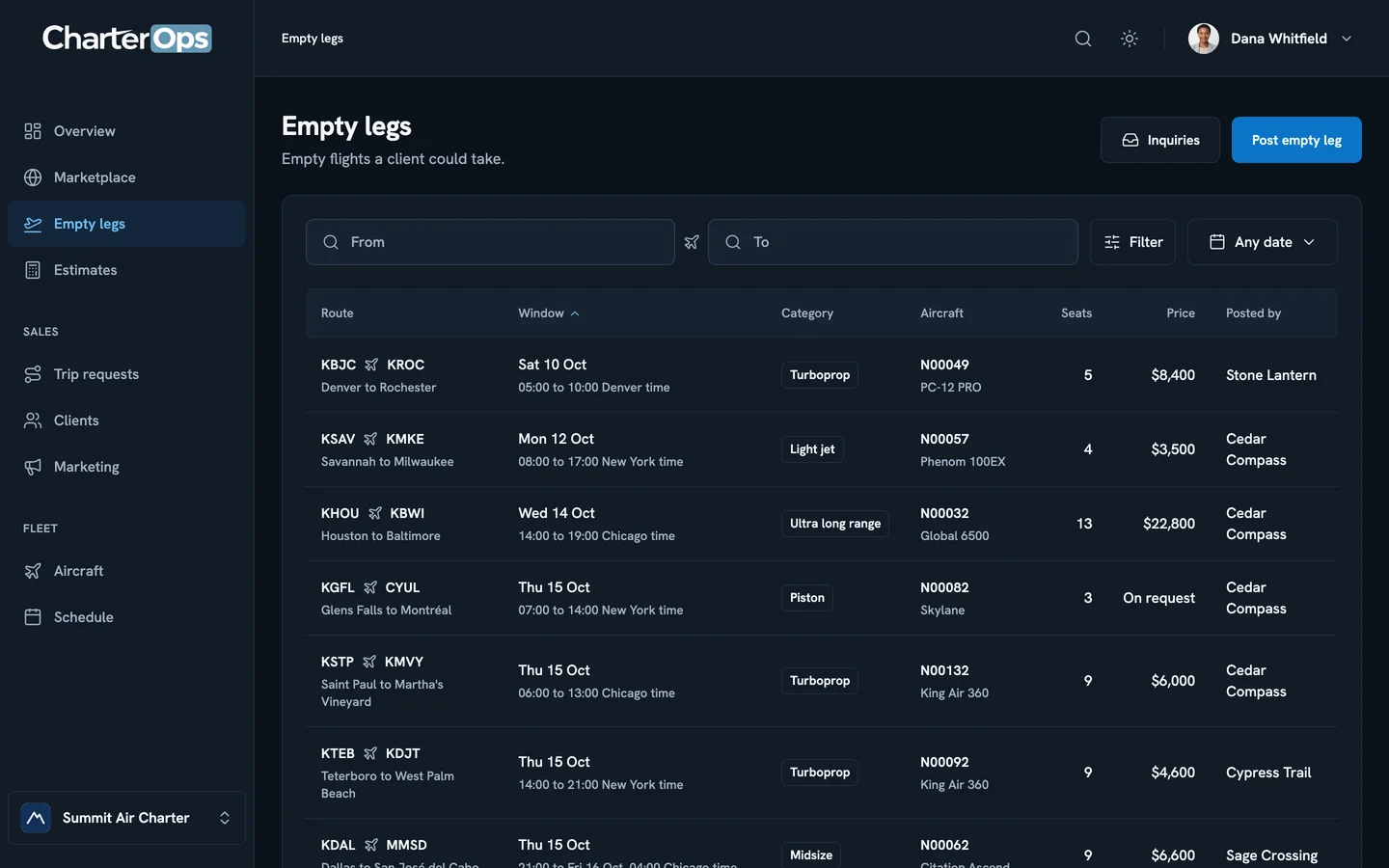The height and width of the screenshot is (868, 1389).
Task: Click the plane swap icon between From and To
Action: (692, 242)
